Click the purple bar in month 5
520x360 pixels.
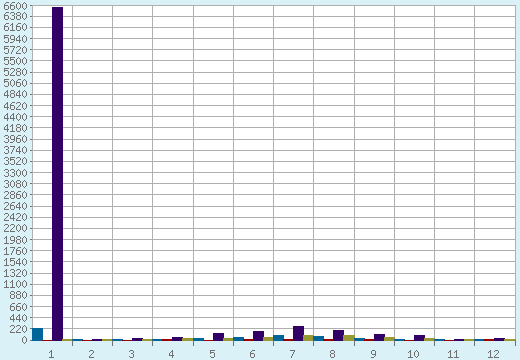pyautogui.click(x=218, y=337)
